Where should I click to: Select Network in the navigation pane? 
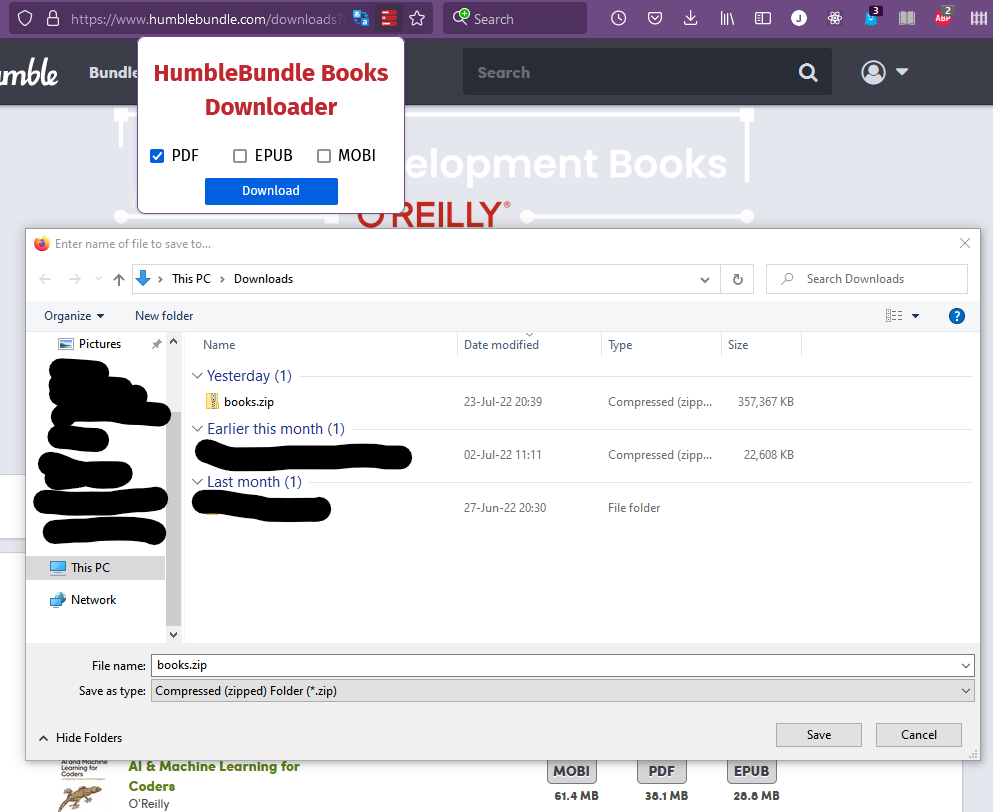point(83,600)
